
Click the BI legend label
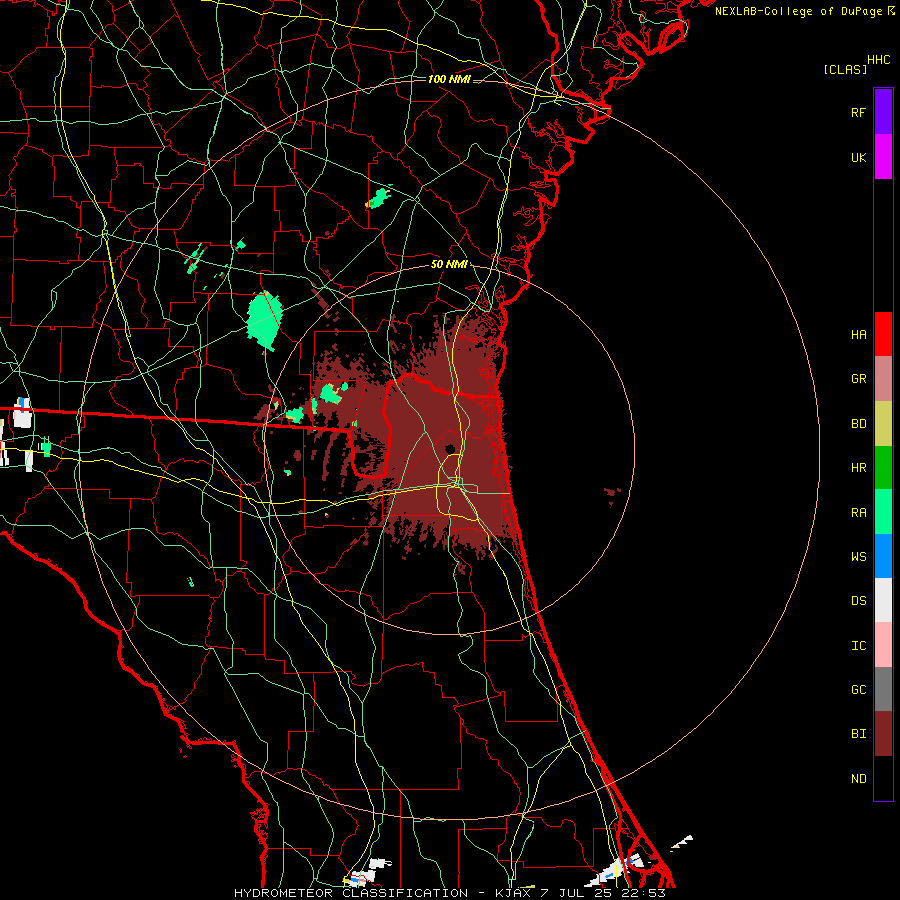pos(858,734)
